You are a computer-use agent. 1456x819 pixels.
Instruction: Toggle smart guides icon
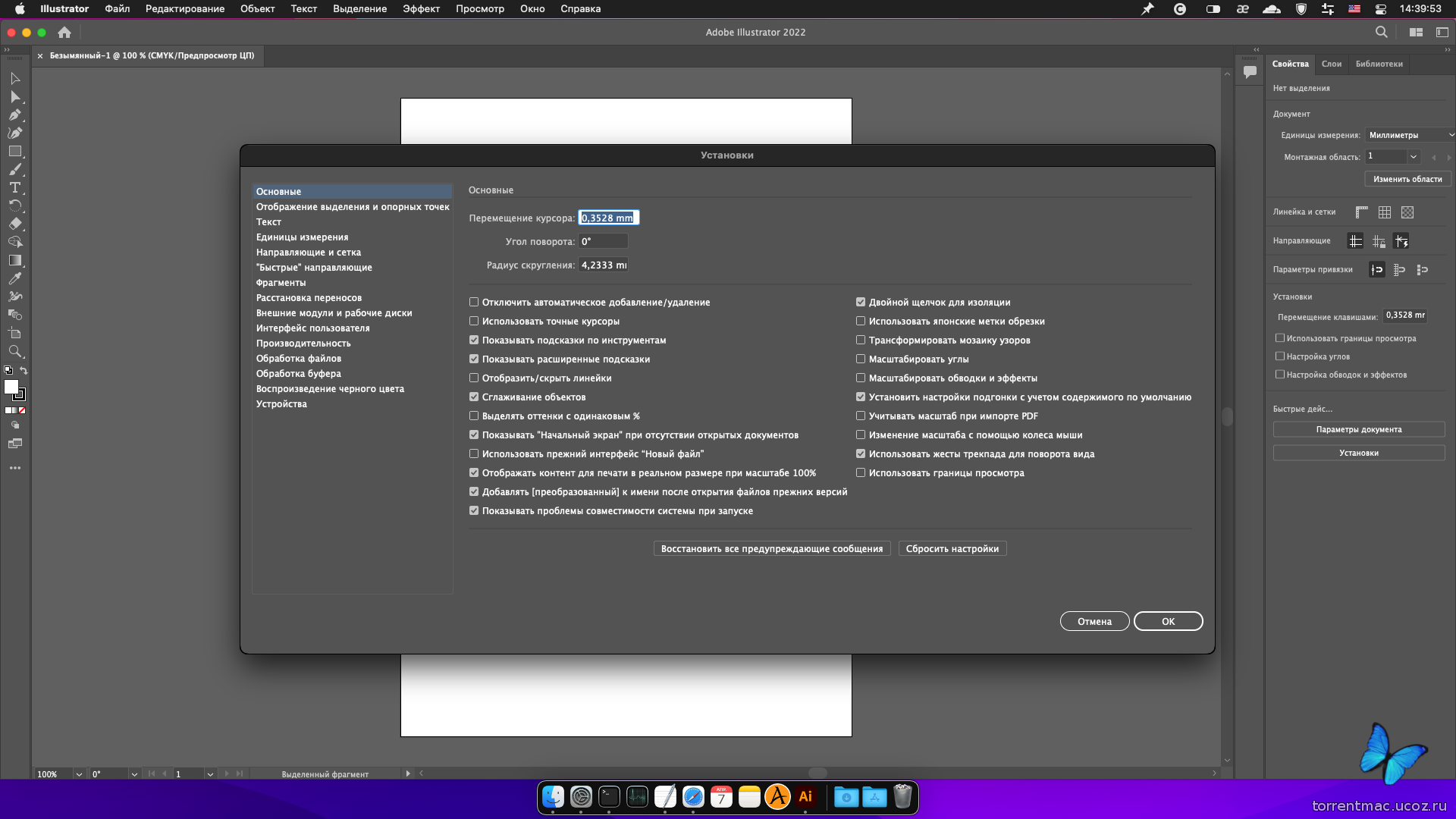click(1401, 241)
